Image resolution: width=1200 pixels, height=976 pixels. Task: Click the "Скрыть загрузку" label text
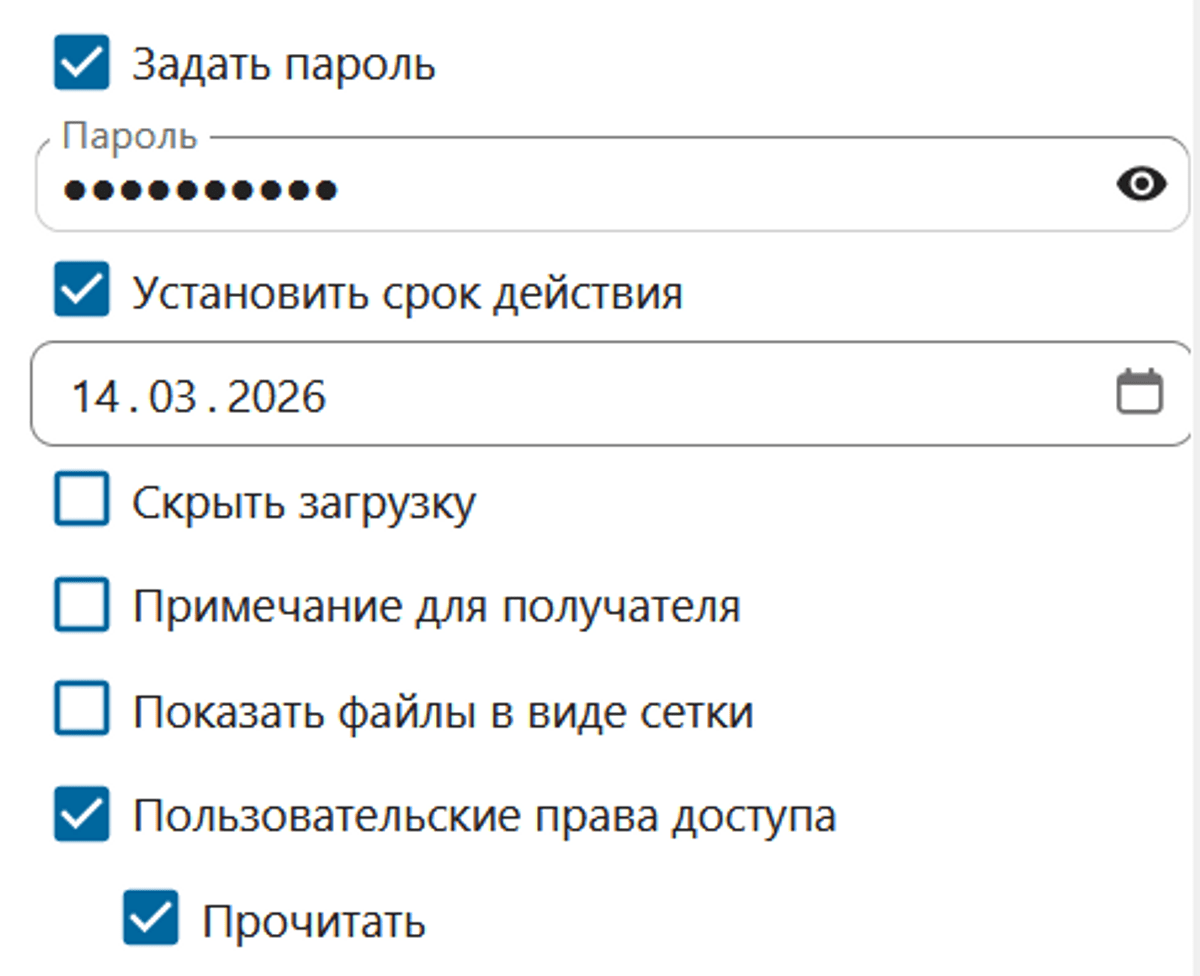pyautogui.click(x=304, y=503)
